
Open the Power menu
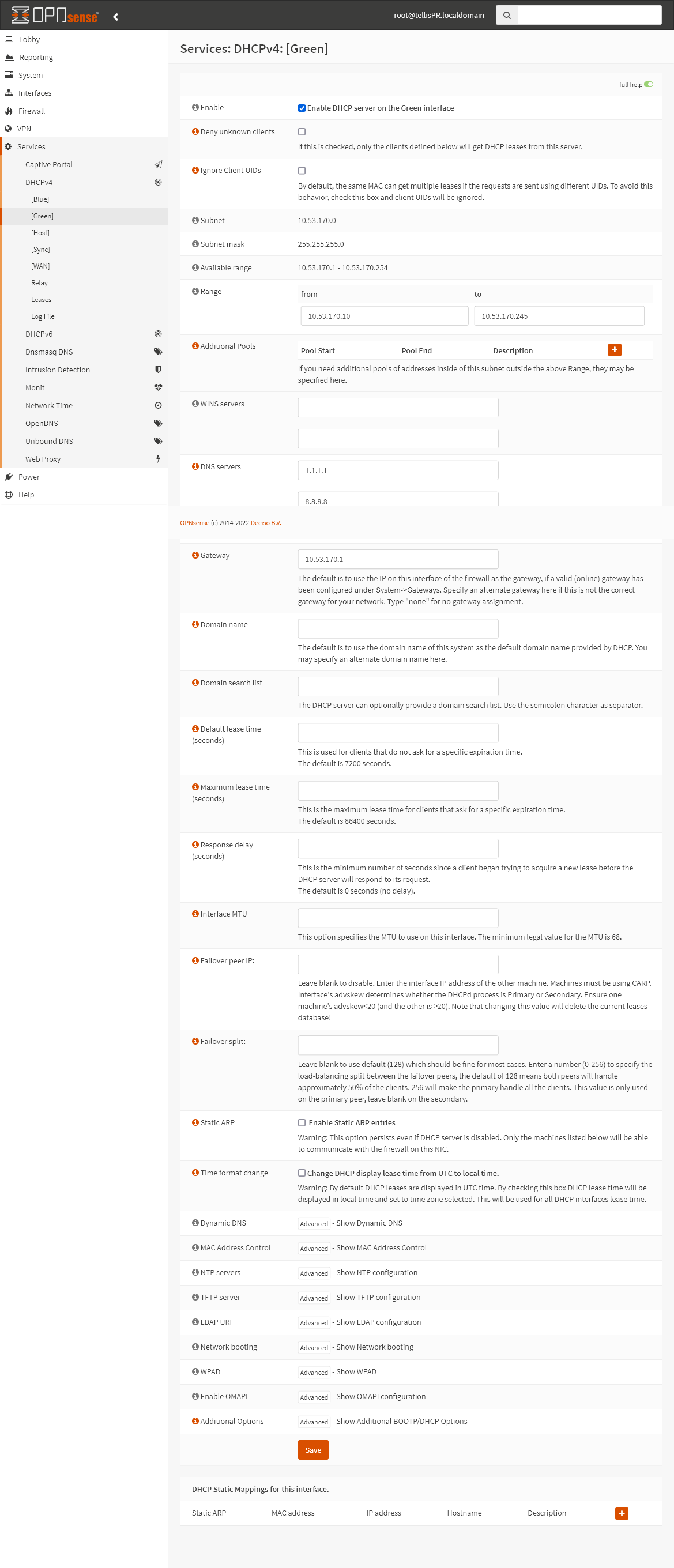pos(84,477)
